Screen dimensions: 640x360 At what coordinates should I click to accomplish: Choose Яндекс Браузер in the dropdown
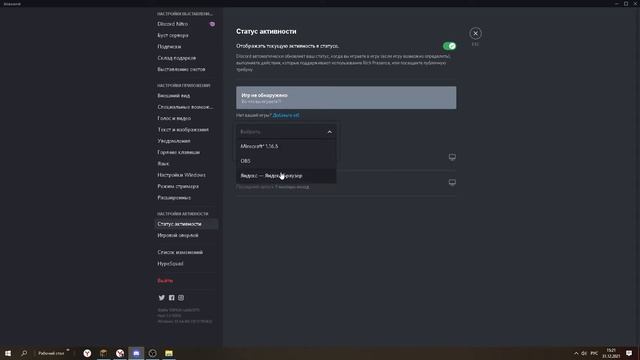(x=286, y=176)
